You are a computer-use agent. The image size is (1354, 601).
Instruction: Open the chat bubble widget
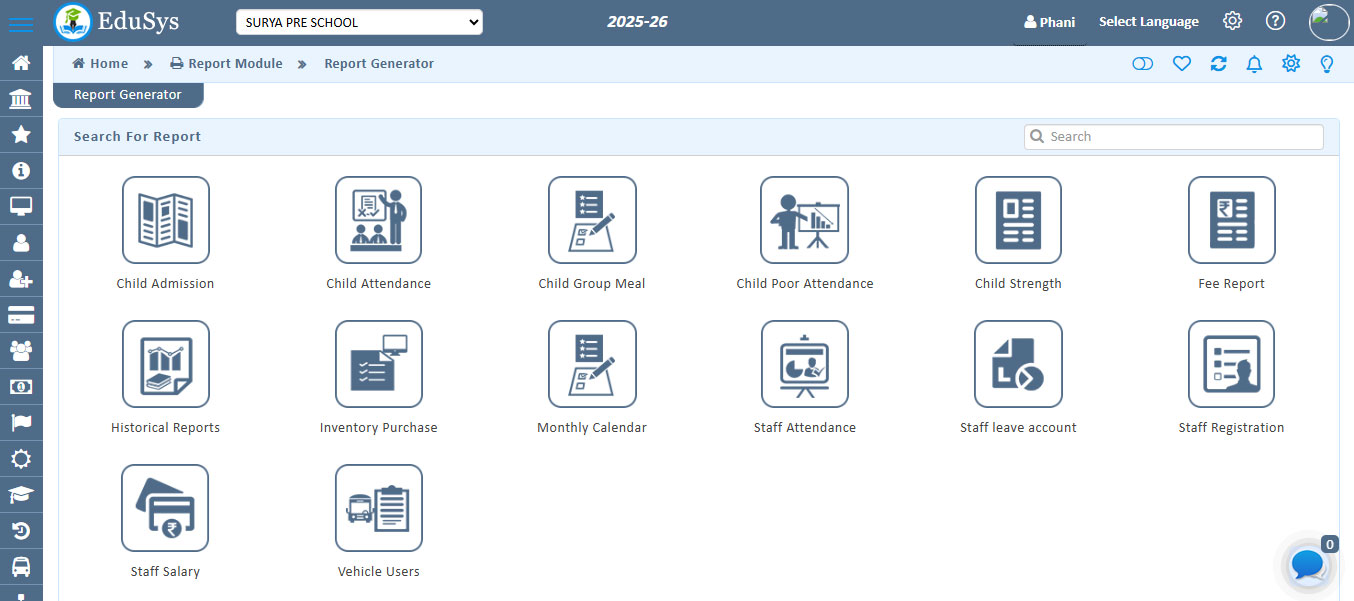[1308, 565]
